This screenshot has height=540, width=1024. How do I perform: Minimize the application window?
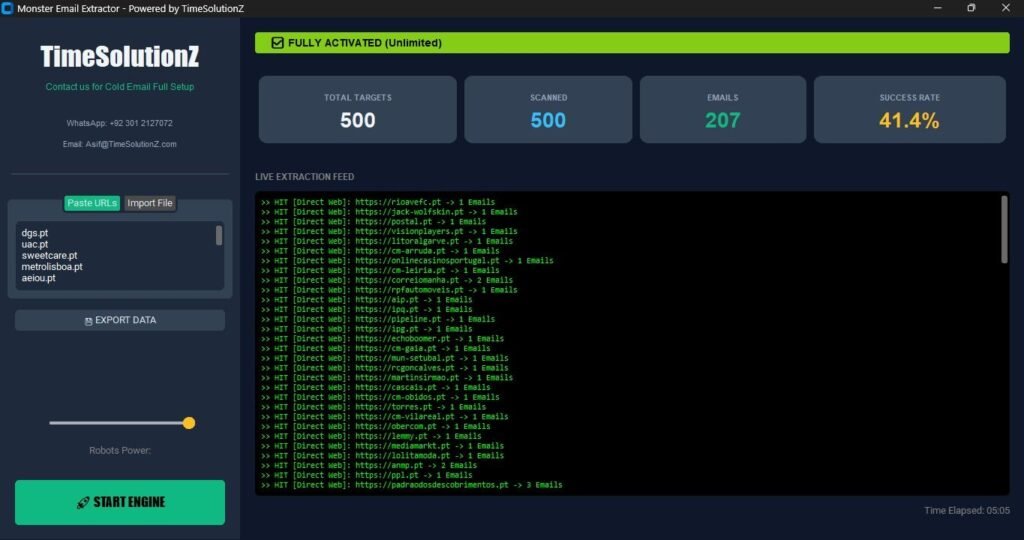pyautogui.click(x=938, y=8)
